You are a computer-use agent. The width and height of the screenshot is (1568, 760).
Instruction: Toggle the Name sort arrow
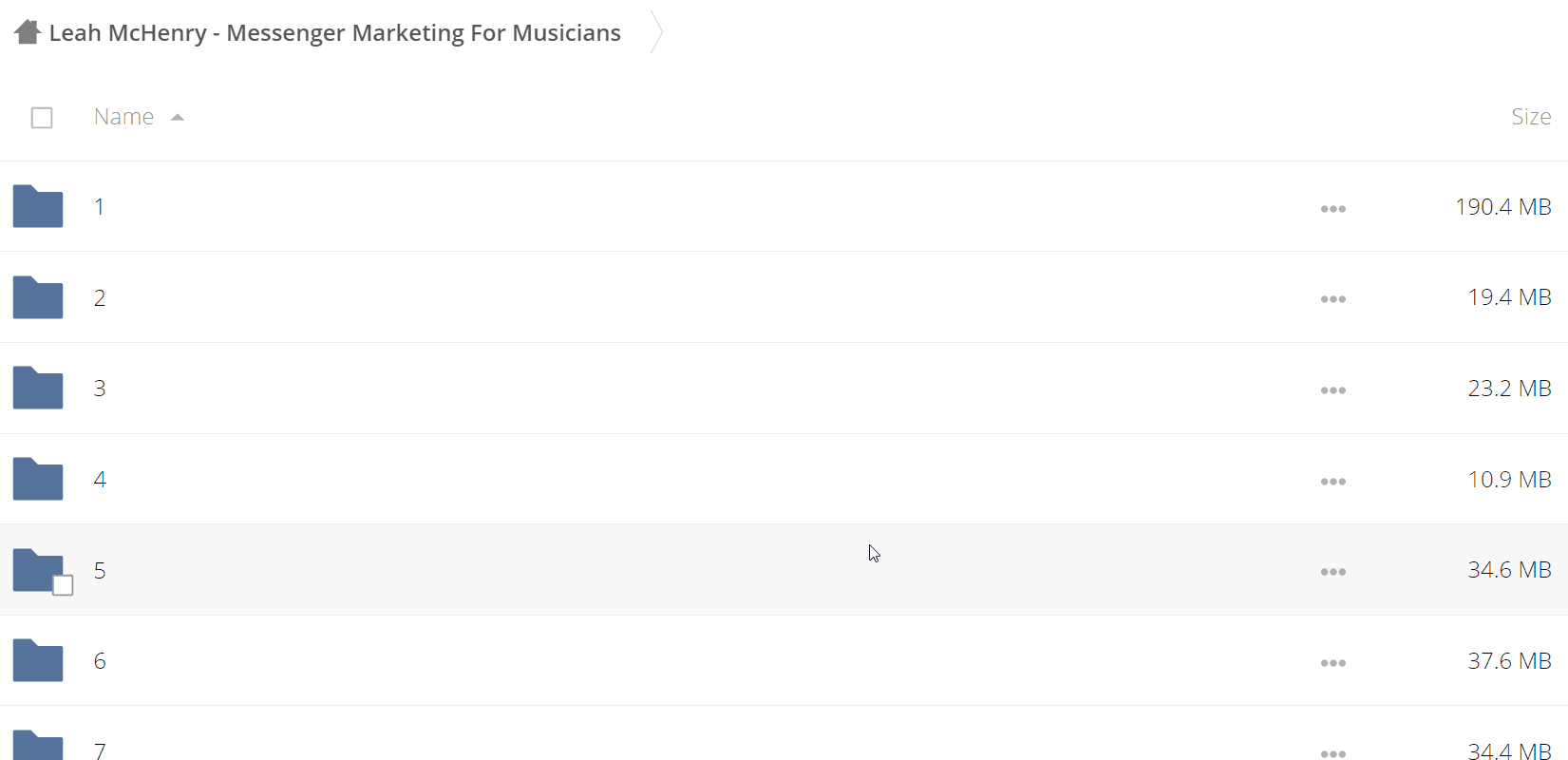tap(178, 117)
